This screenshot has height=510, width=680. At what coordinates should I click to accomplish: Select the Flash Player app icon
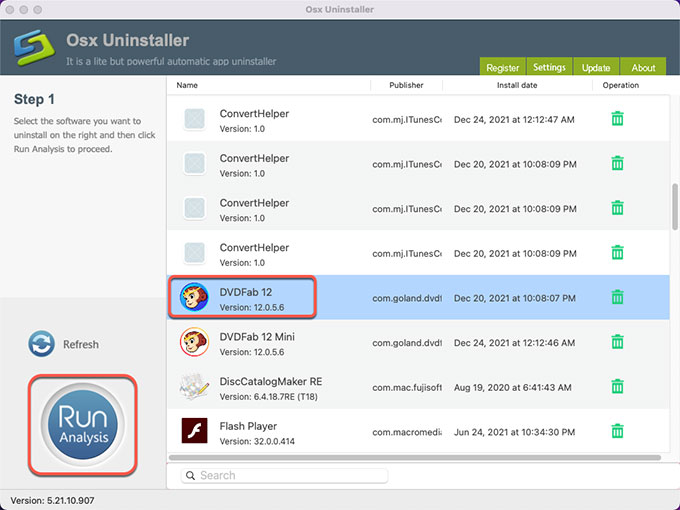[x=194, y=431]
